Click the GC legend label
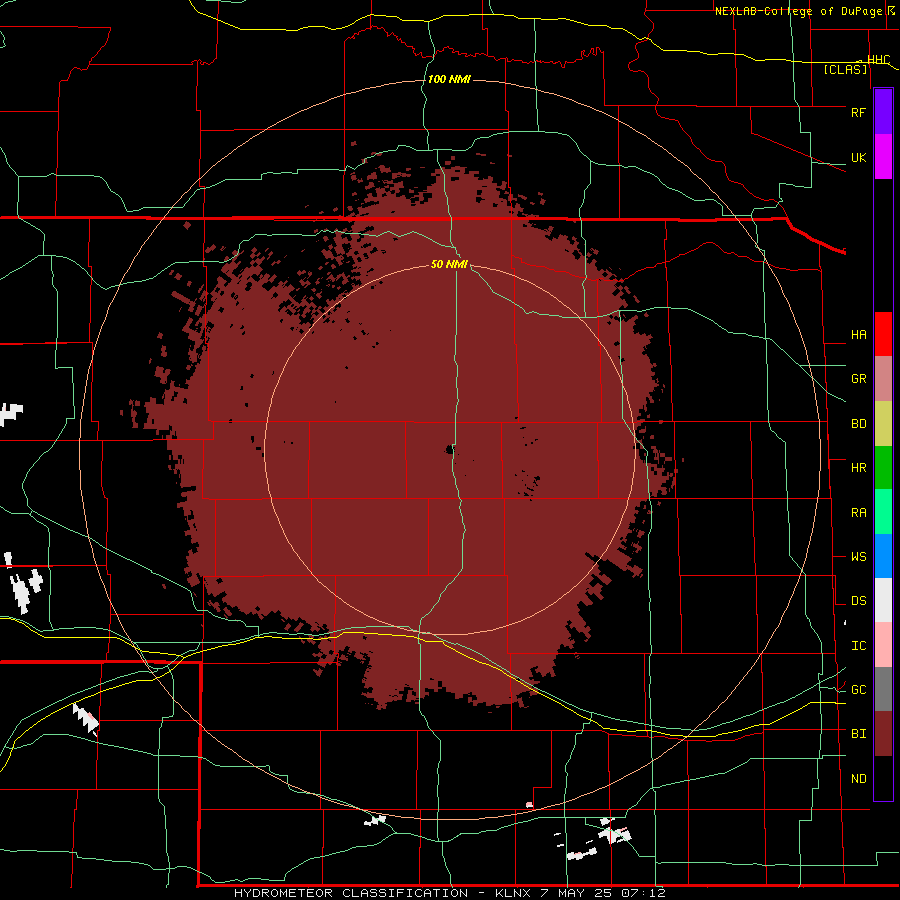The image size is (900, 900). pos(858,690)
